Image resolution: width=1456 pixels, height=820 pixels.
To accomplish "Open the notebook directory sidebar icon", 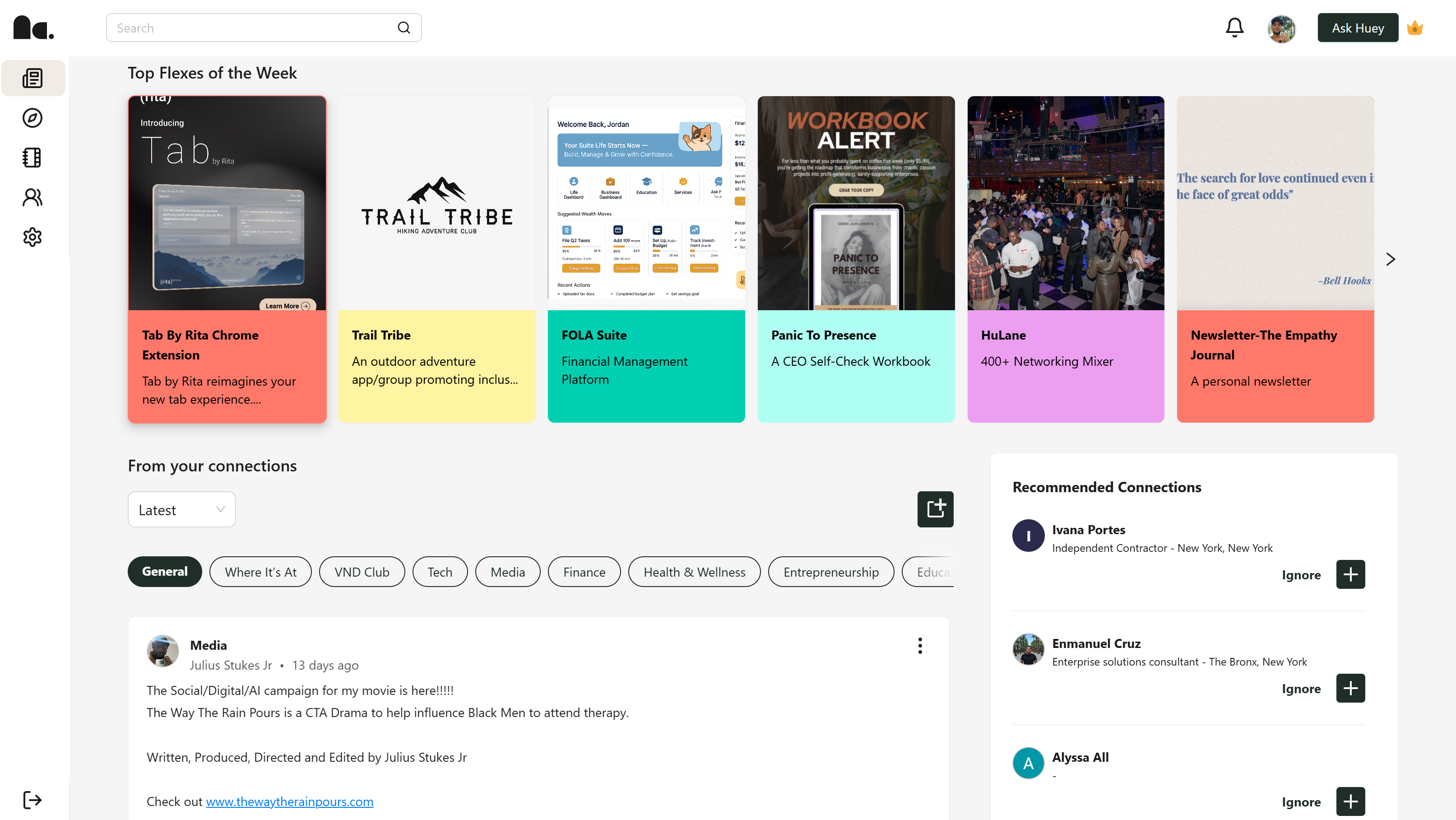I will coord(33,158).
